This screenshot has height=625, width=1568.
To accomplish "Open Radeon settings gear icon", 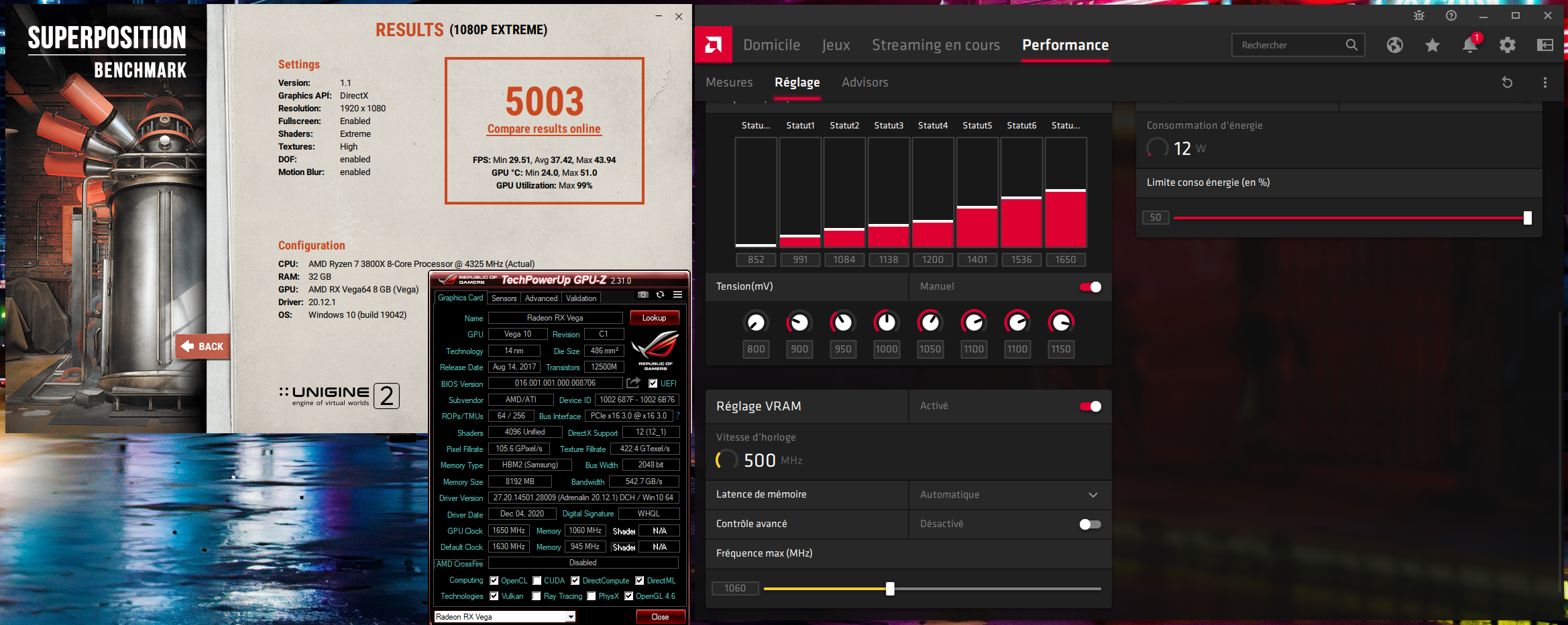I will coord(1508,45).
